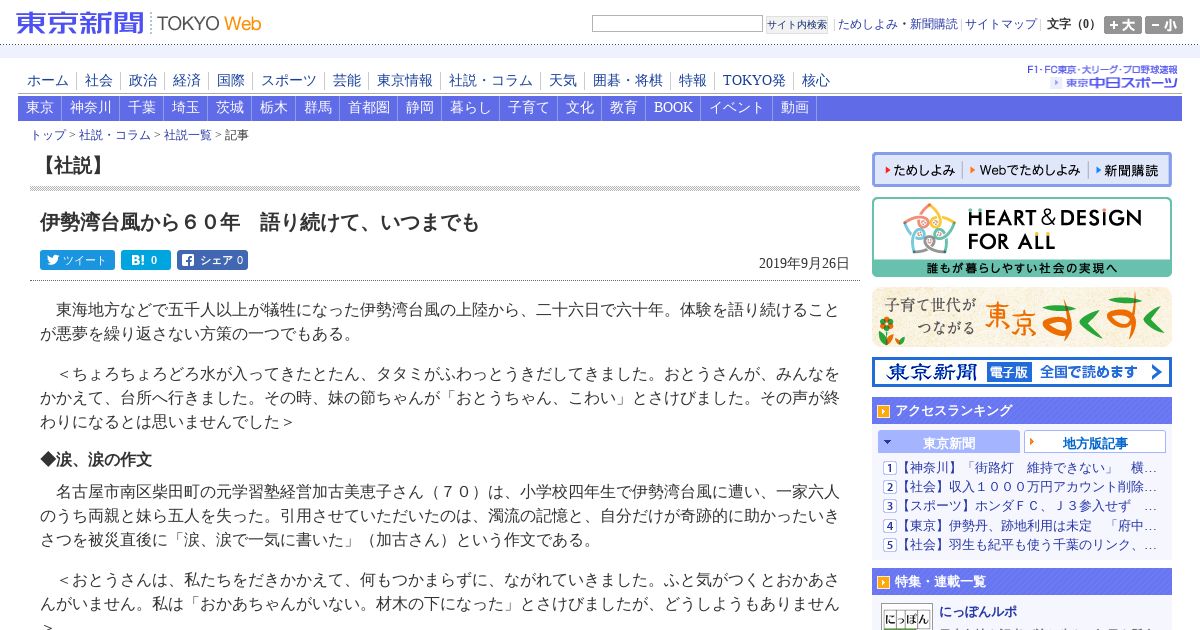
Task: Select 栃木 in the regional bar
Action: 274,108
